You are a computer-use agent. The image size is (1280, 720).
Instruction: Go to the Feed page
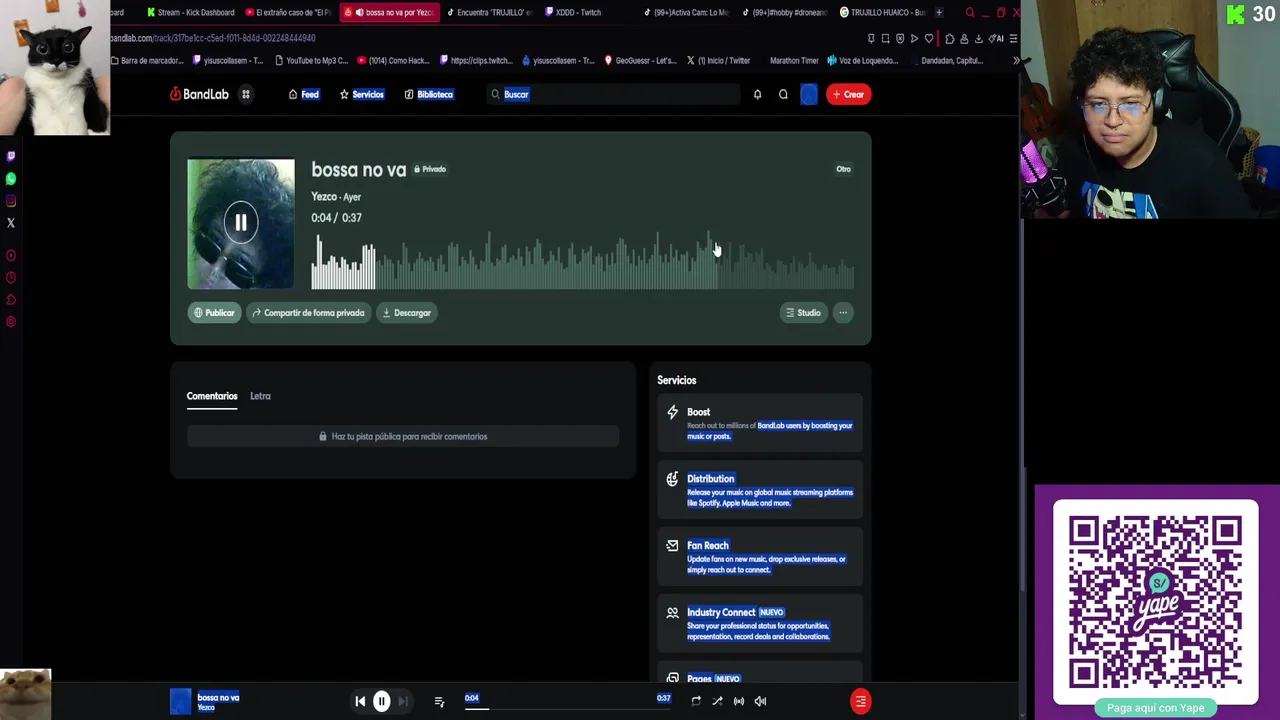point(303,94)
